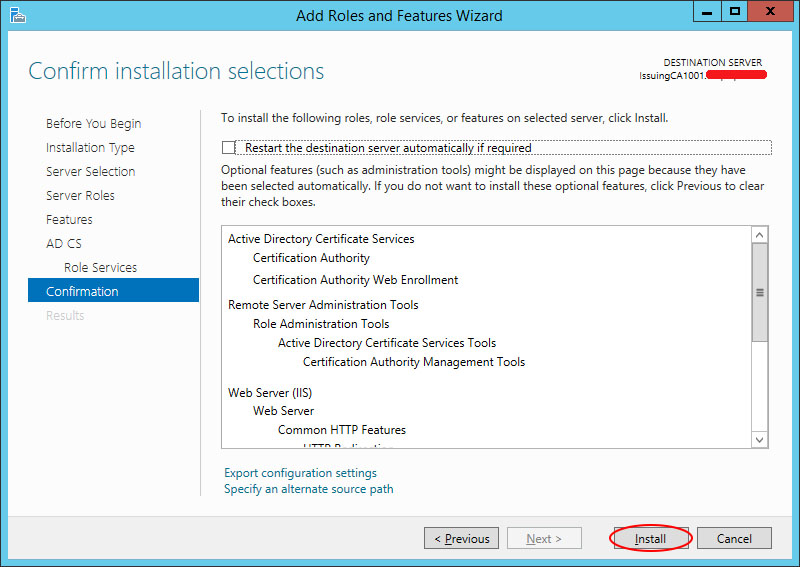800x567 pixels.
Task: Click Specify an alternate source path
Action: (309, 489)
